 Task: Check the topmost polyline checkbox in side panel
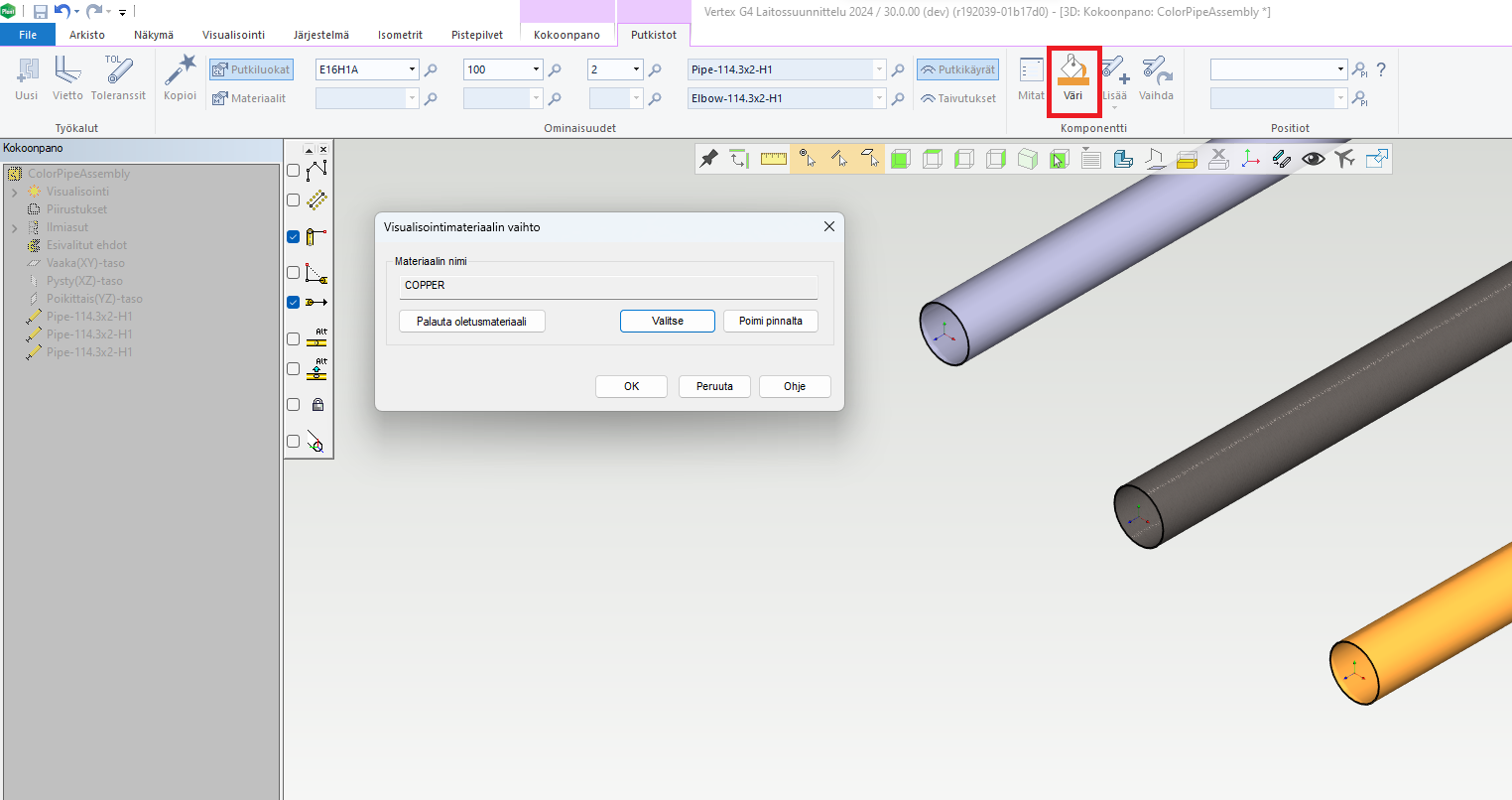[293, 171]
